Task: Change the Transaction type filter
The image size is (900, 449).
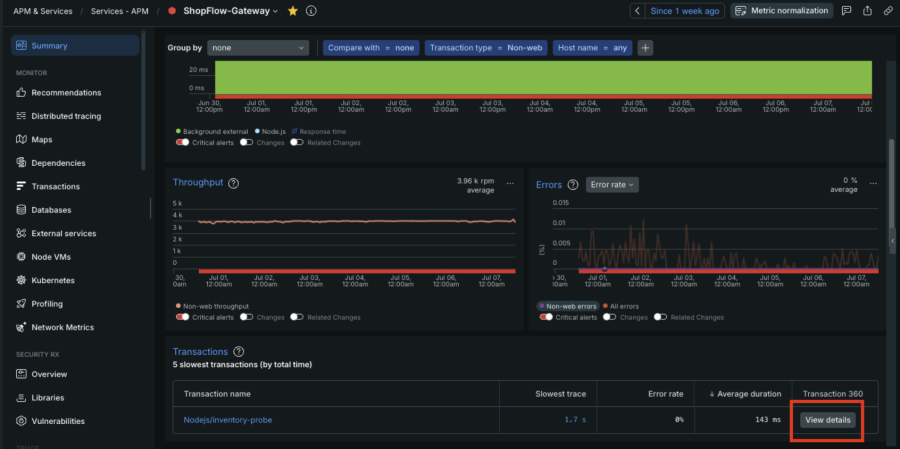Action: pyautogui.click(x=486, y=48)
